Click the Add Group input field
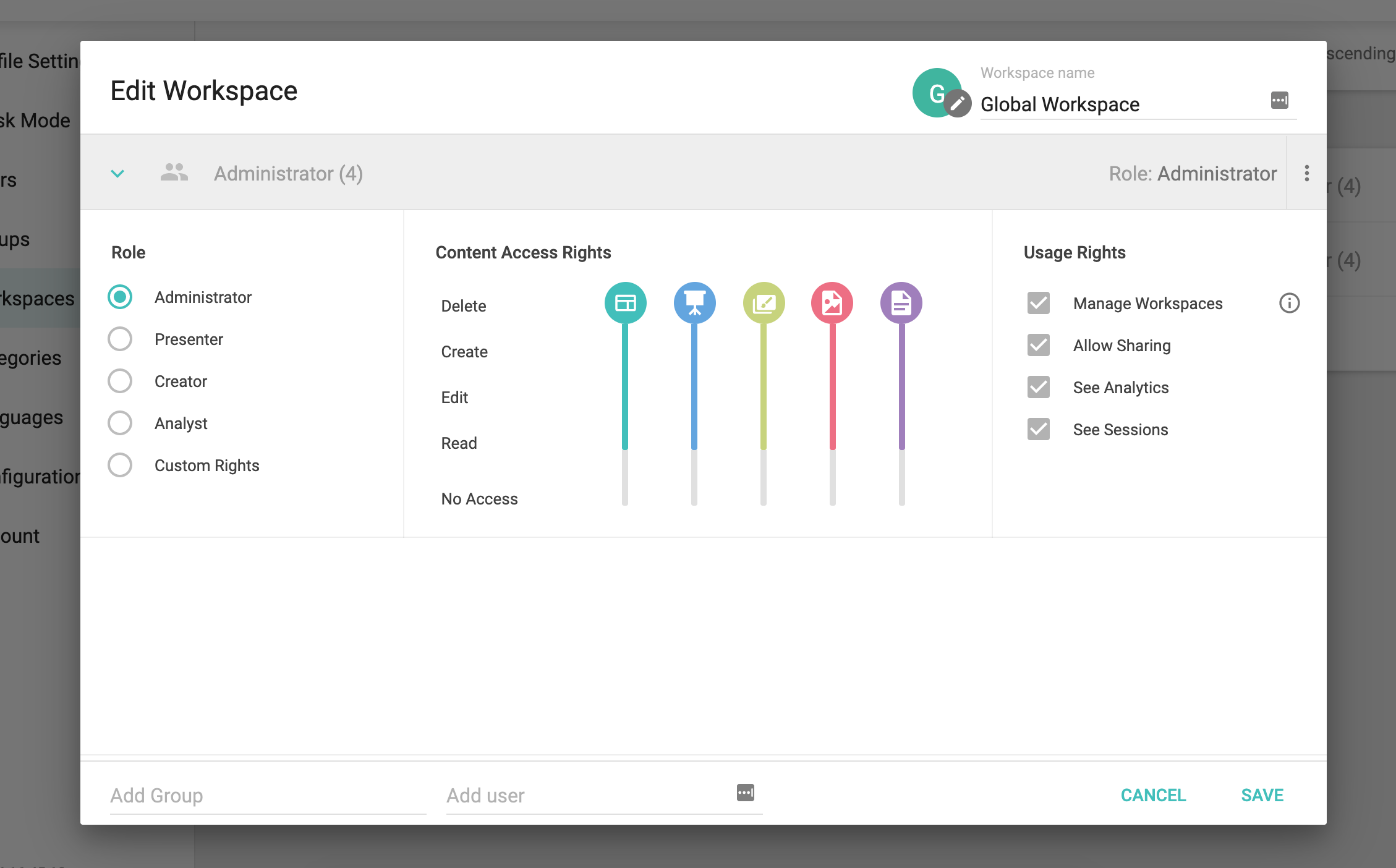The width and height of the screenshot is (1396, 868). tap(268, 795)
